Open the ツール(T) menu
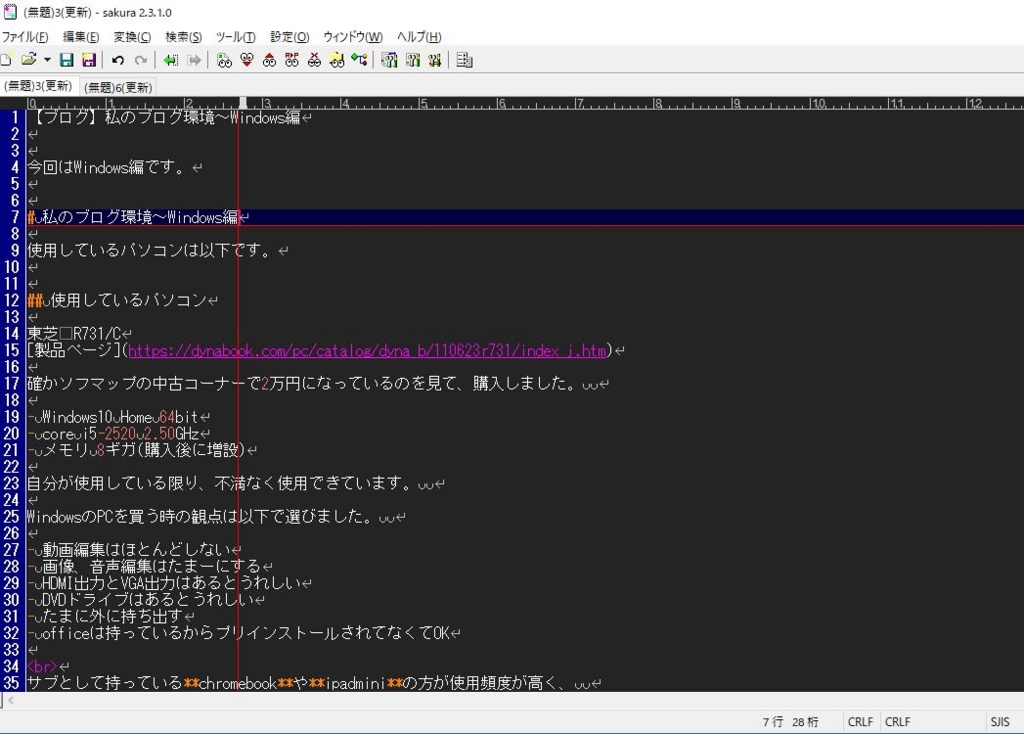This screenshot has width=1024, height=734. pos(236,37)
